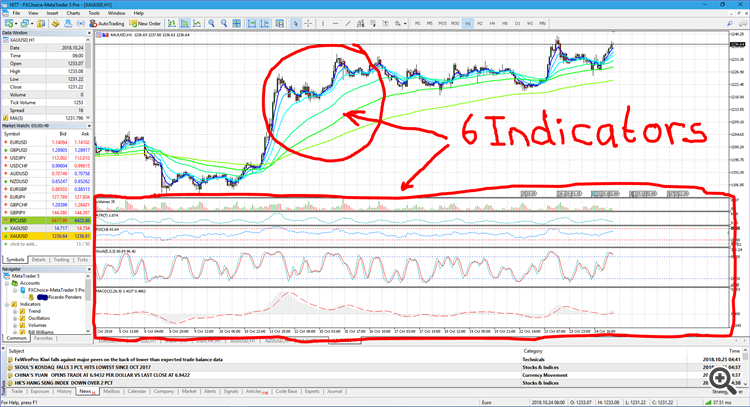Click the search magnifier icon at top right

[x=730, y=23]
